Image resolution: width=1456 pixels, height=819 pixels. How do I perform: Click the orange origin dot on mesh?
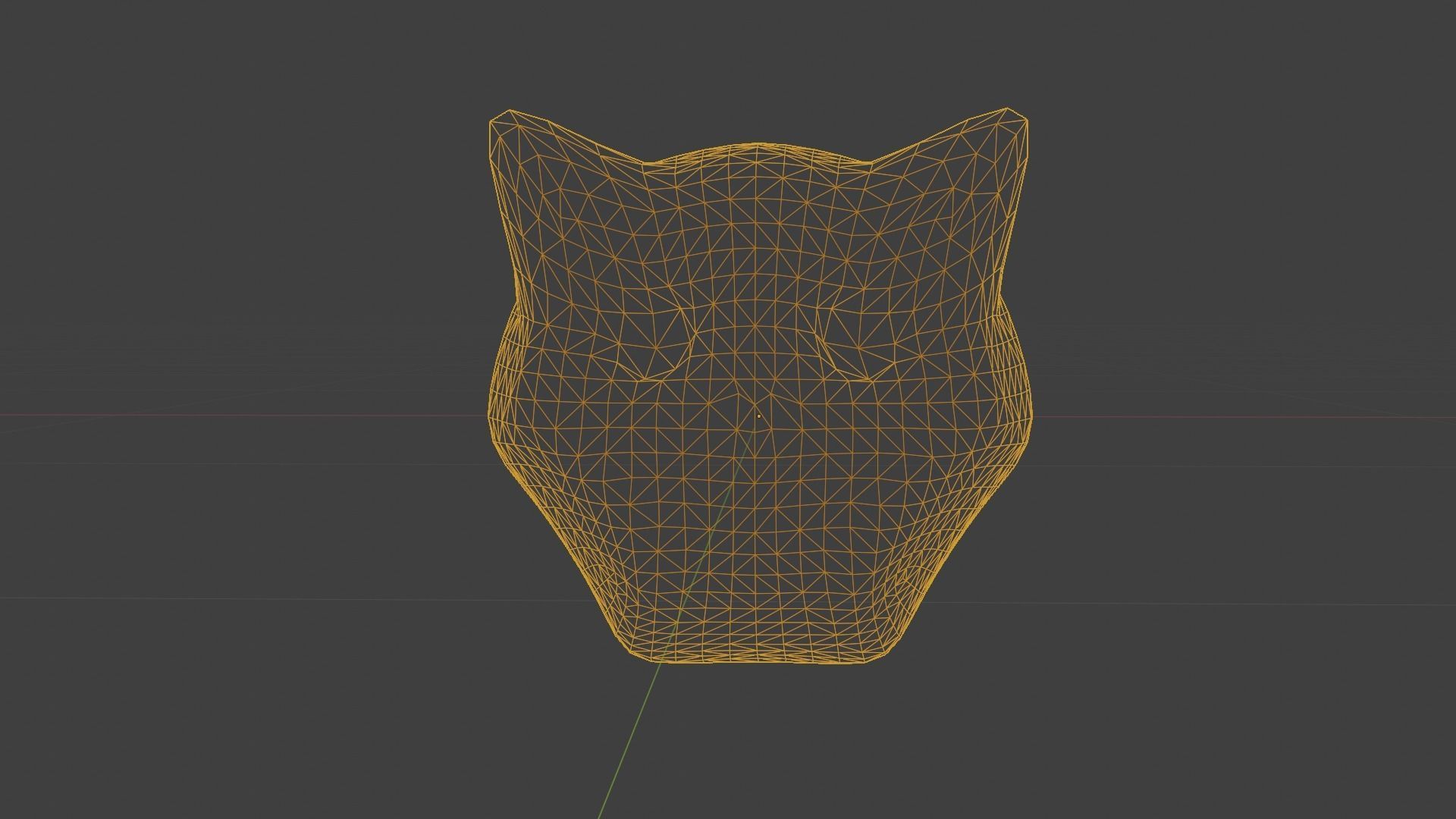coord(758,416)
